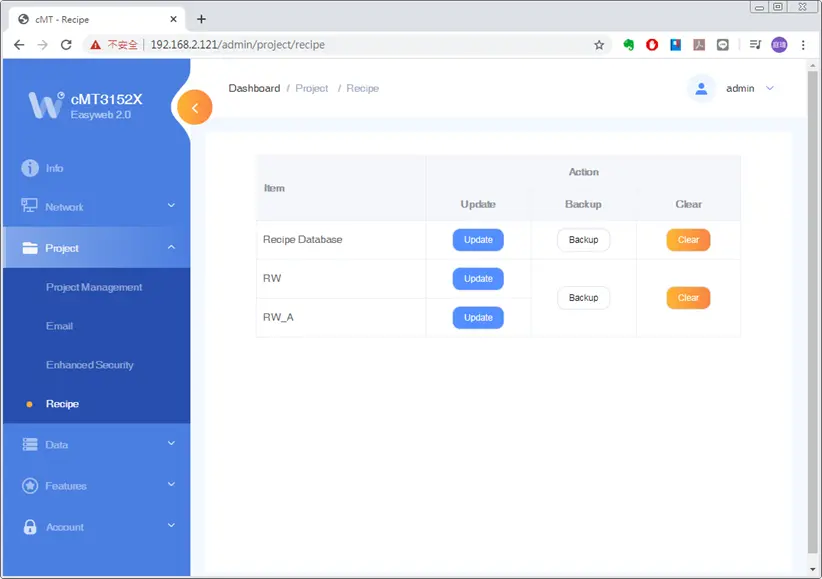Bookmark page with star icon

click(x=599, y=45)
